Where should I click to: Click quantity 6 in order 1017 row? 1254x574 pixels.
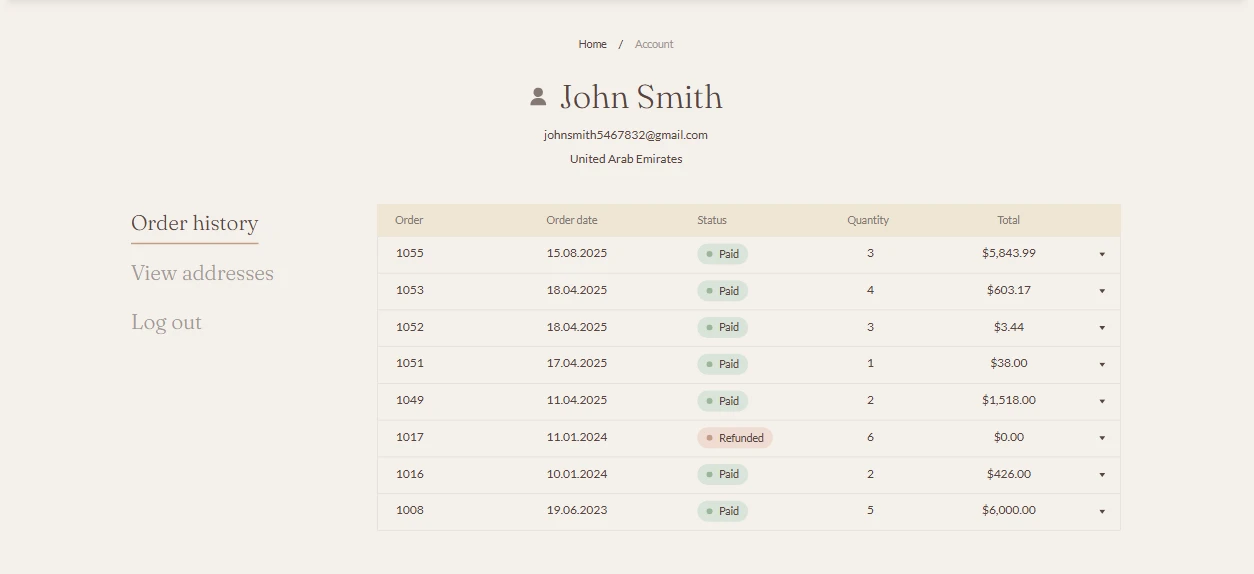pos(870,437)
